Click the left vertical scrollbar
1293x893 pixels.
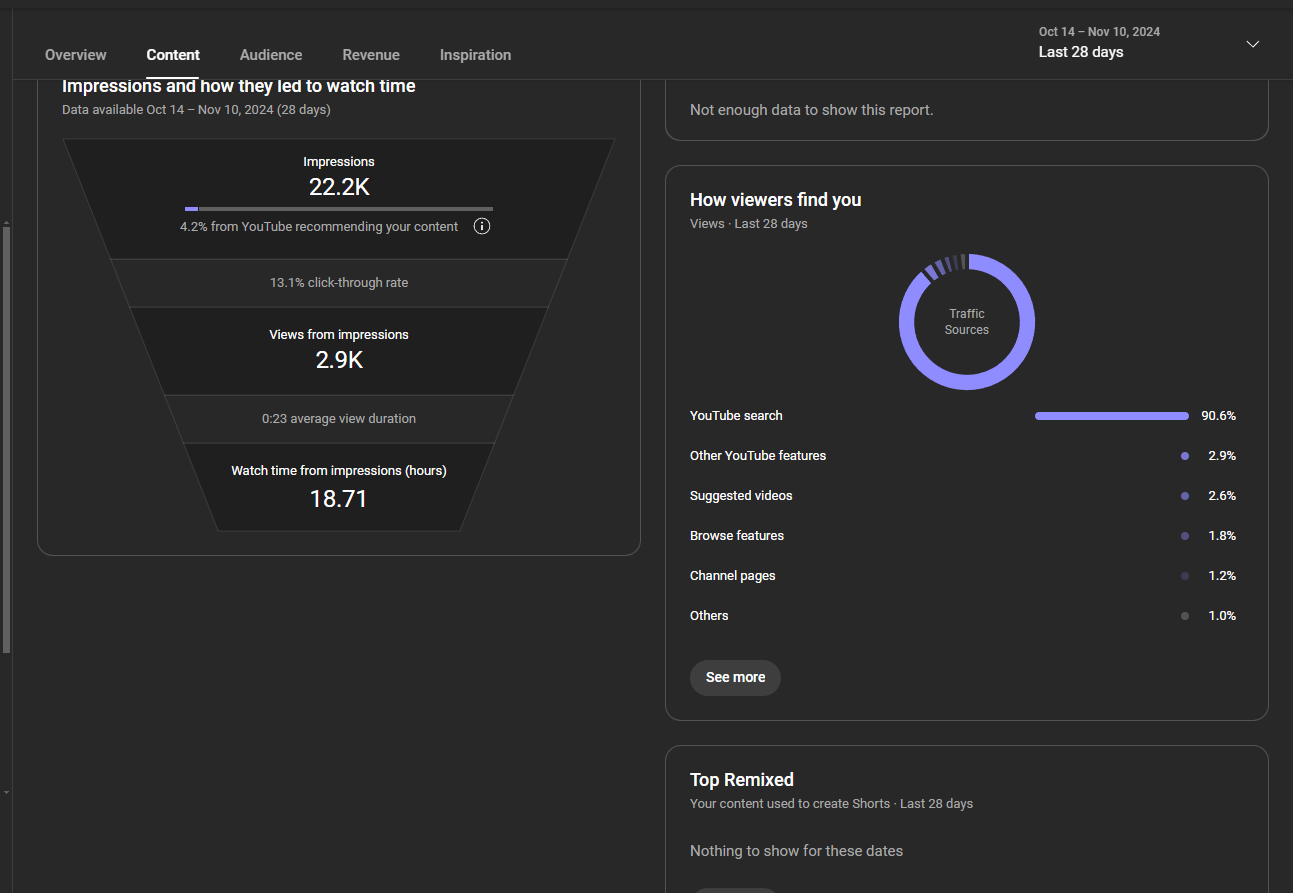coord(6,440)
